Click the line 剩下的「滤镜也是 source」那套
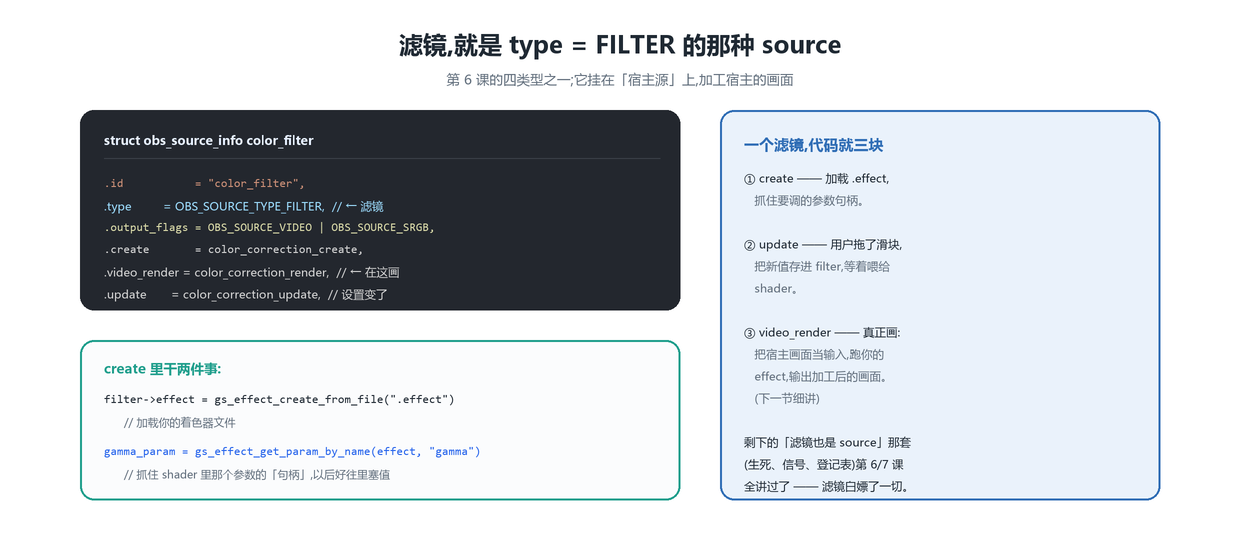The width and height of the screenshot is (1240, 540). point(828,442)
